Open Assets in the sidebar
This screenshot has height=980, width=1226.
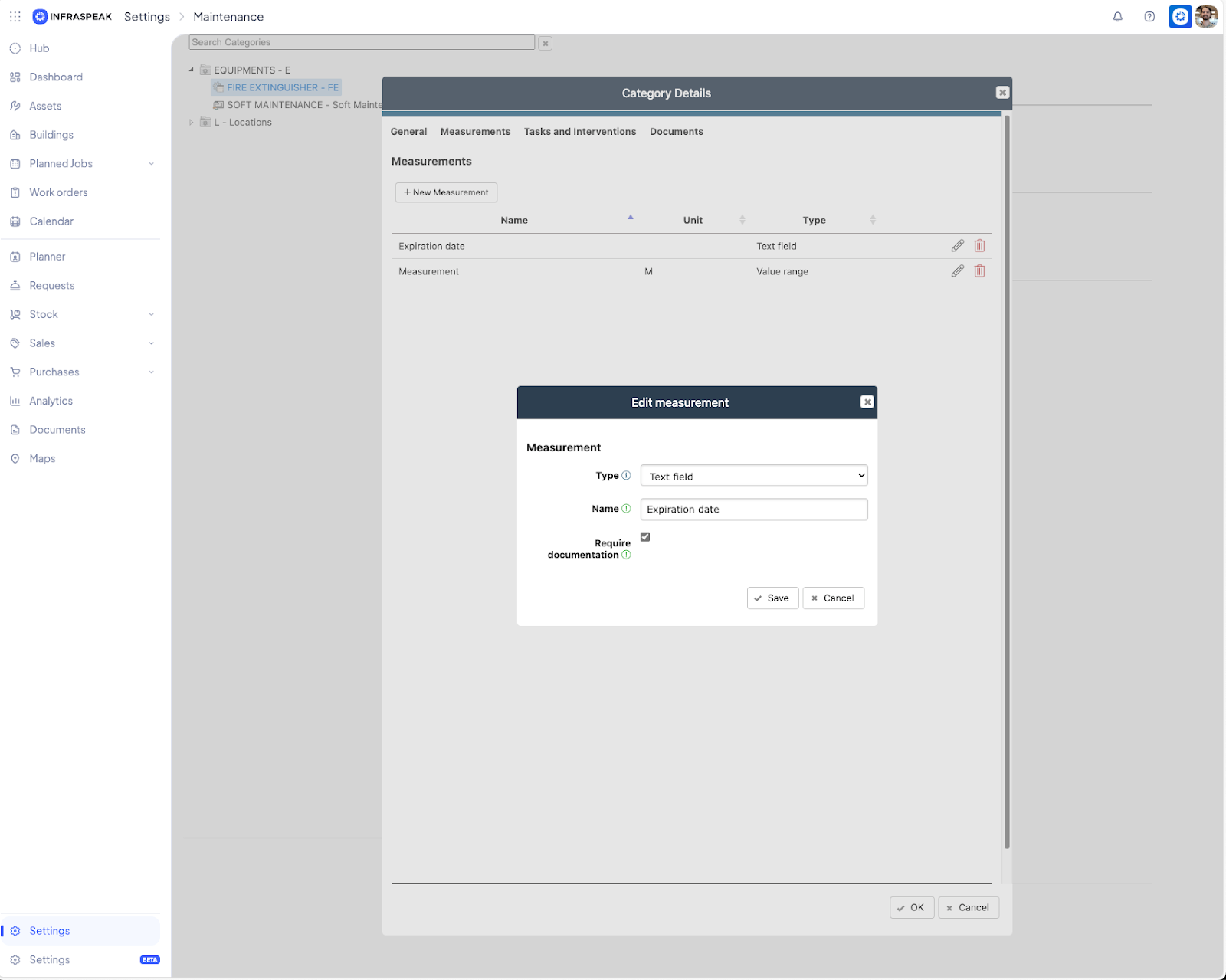[x=46, y=106]
